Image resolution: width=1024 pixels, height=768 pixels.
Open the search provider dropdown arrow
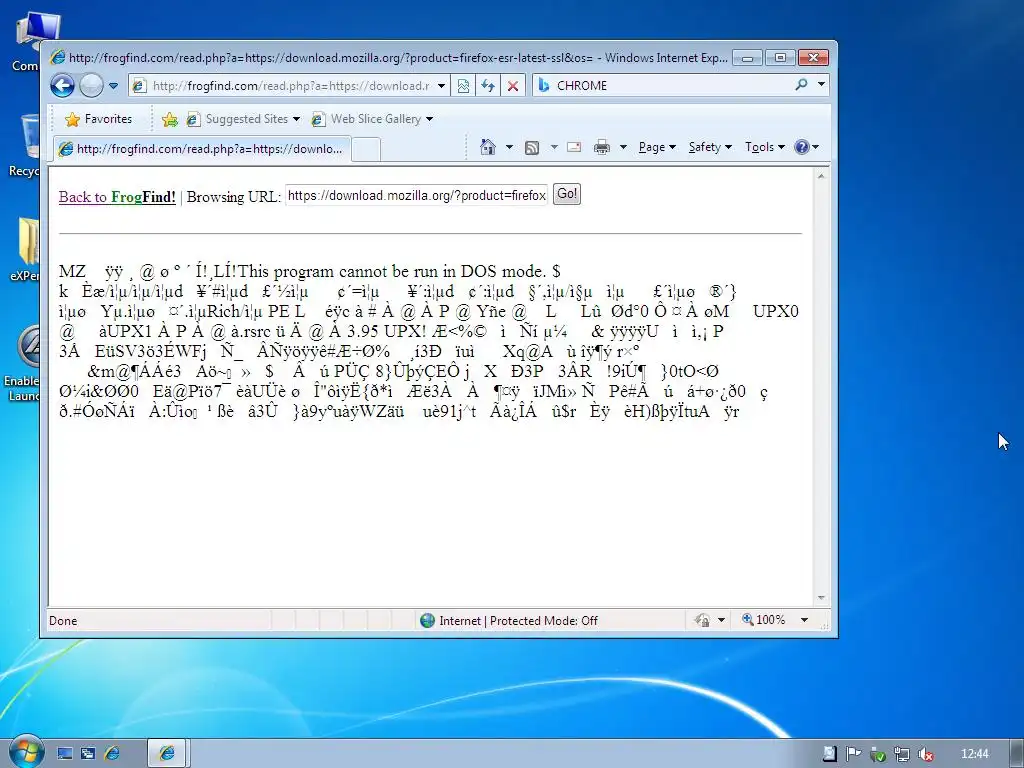click(x=822, y=85)
